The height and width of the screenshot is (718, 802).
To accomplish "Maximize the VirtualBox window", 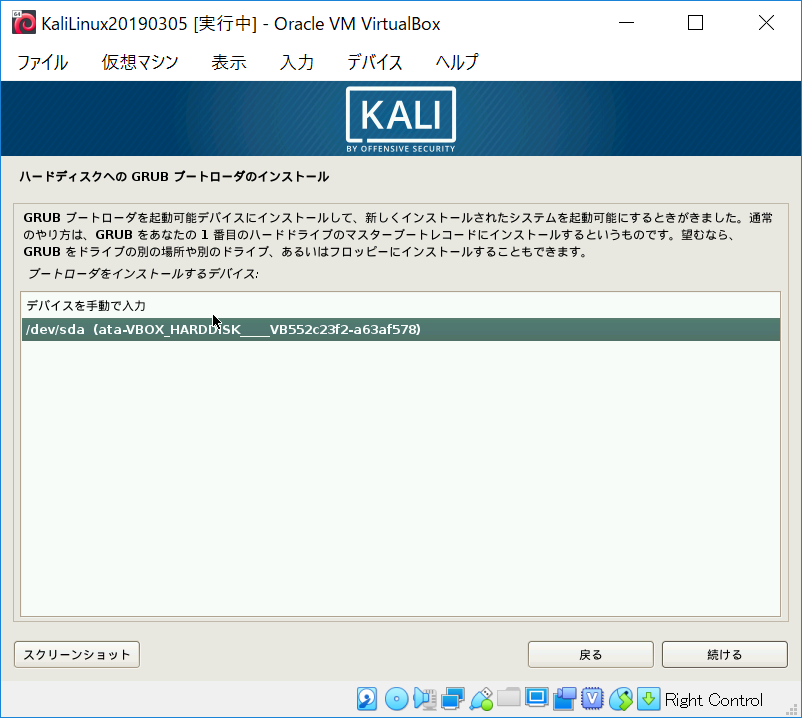I will tap(696, 23).
